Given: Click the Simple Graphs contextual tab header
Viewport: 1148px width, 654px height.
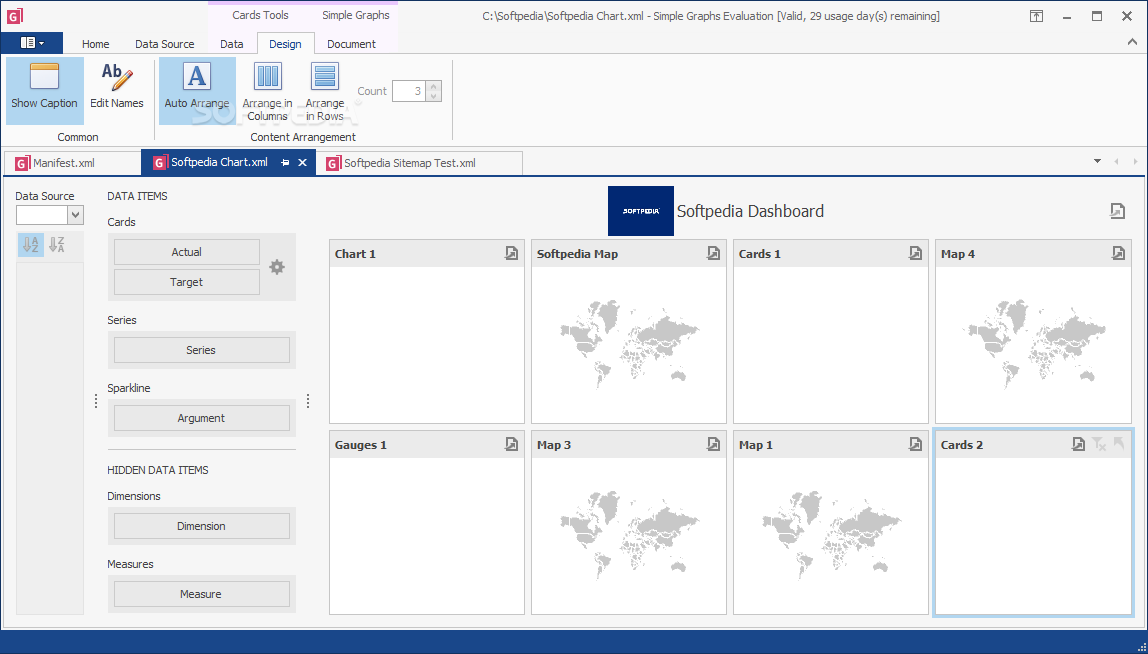Looking at the screenshot, I should pyautogui.click(x=356, y=15).
